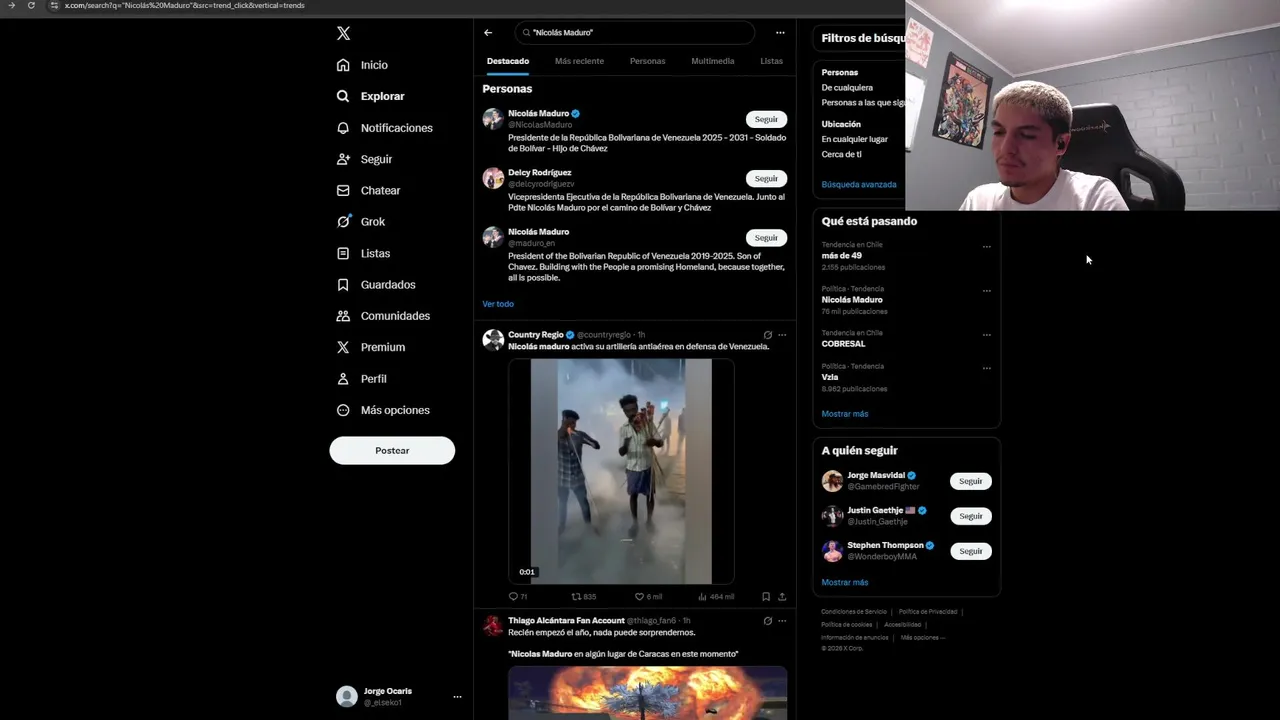Screen dimensions: 1280x720
Task: Click 'Mostrar más' under A quién seguir
Action: (844, 582)
